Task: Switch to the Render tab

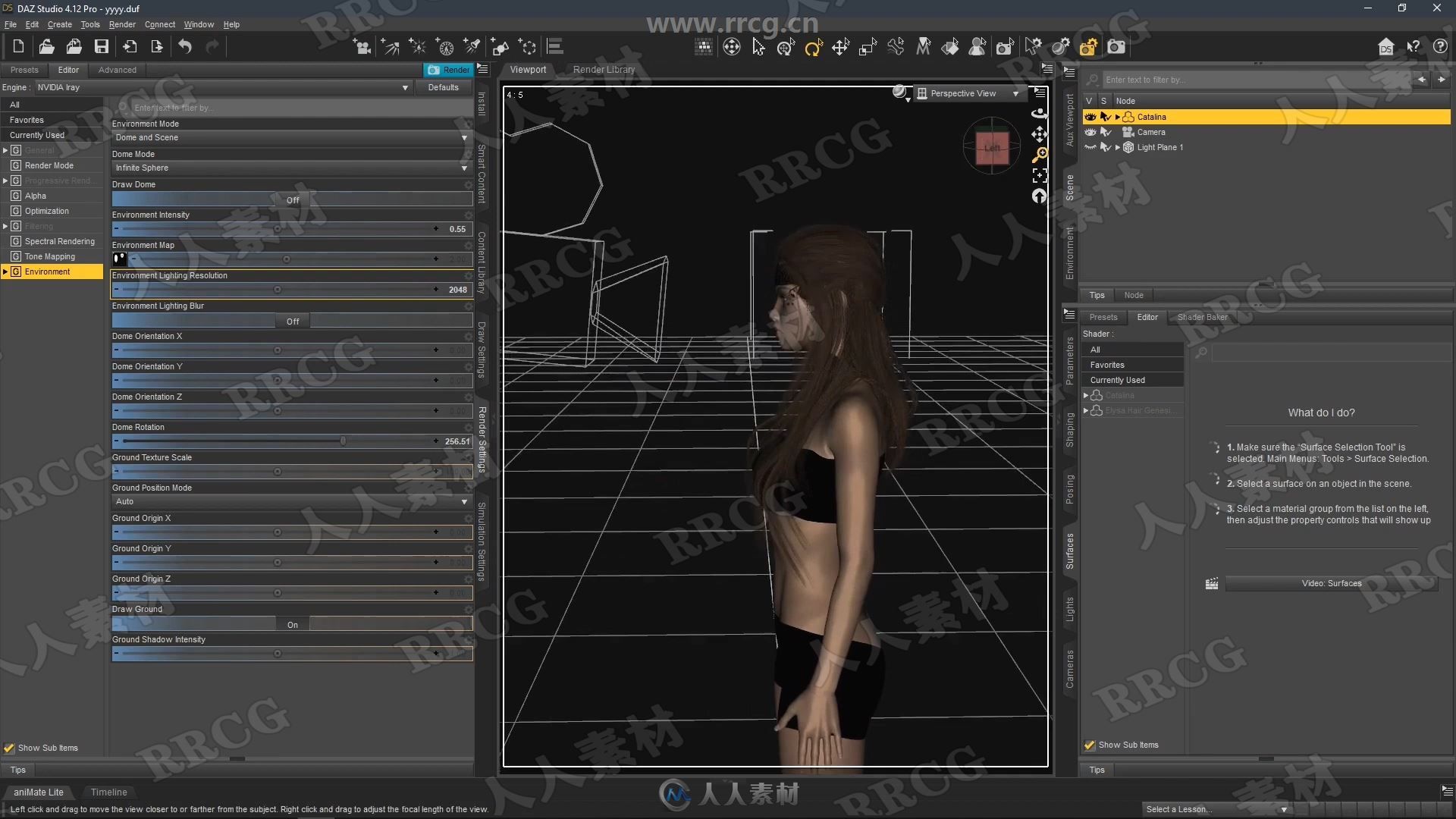Action: pos(449,69)
